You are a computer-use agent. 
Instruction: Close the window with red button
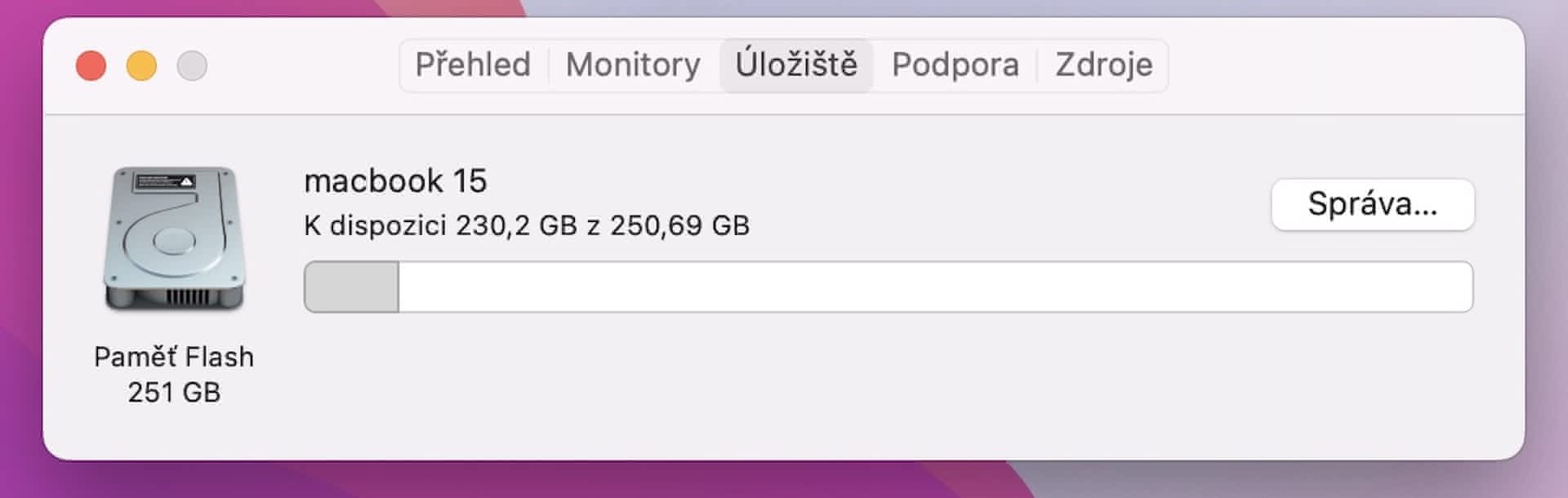pyautogui.click(x=91, y=65)
